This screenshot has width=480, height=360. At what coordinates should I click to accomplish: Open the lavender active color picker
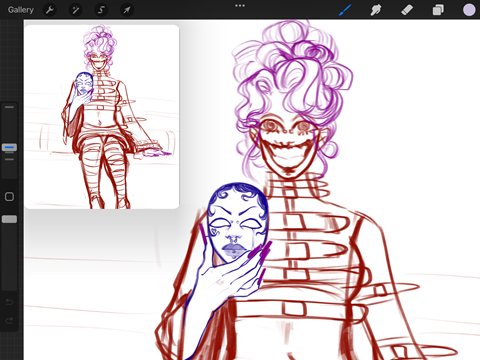(469, 10)
